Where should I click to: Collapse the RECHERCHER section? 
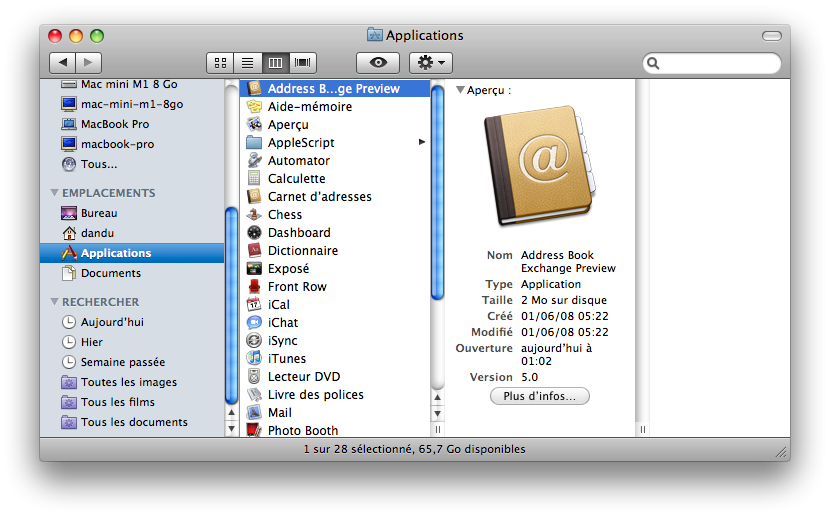click(x=54, y=302)
